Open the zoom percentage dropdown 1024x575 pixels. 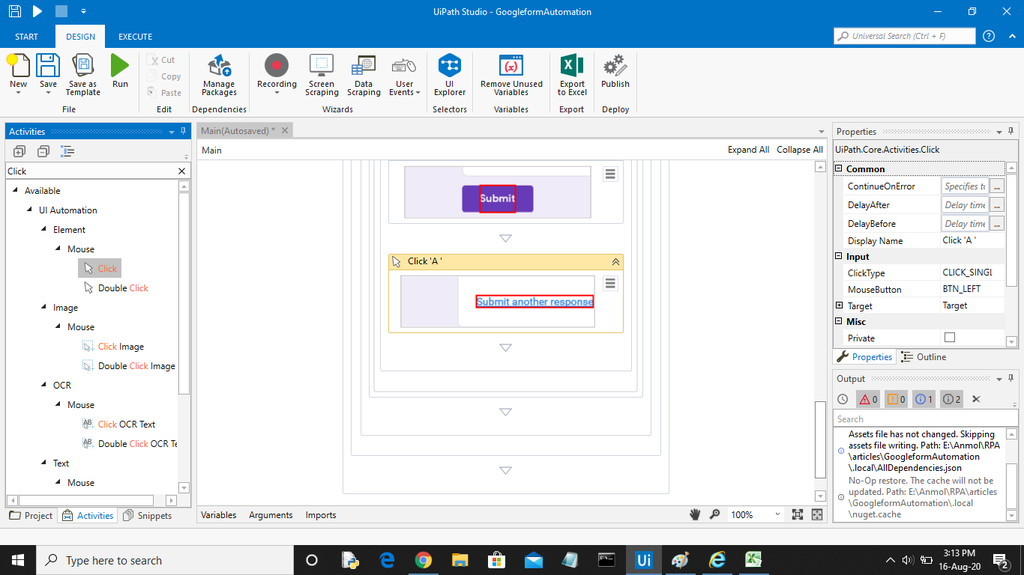coord(777,515)
